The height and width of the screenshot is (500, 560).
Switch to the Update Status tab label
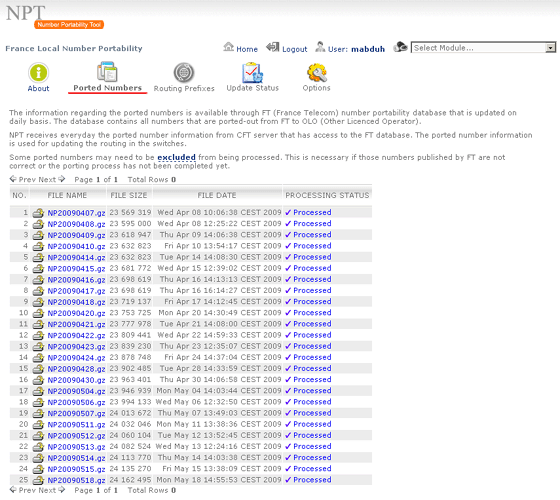[x=252, y=88]
